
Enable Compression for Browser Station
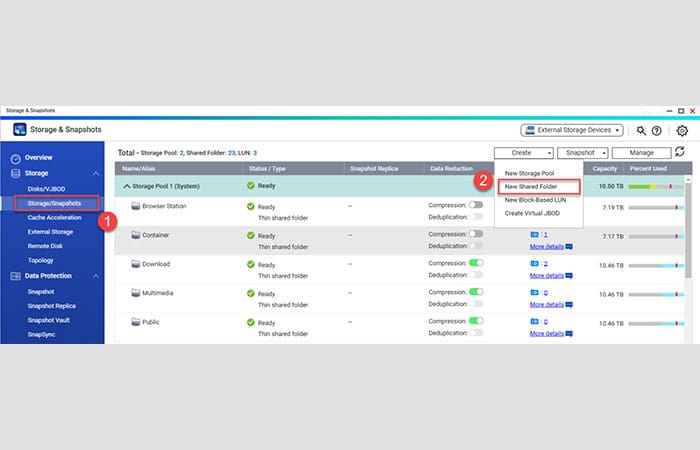(x=475, y=205)
